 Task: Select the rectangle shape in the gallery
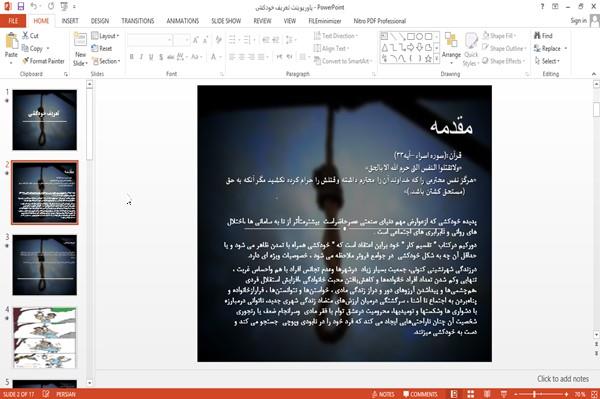pos(411,37)
